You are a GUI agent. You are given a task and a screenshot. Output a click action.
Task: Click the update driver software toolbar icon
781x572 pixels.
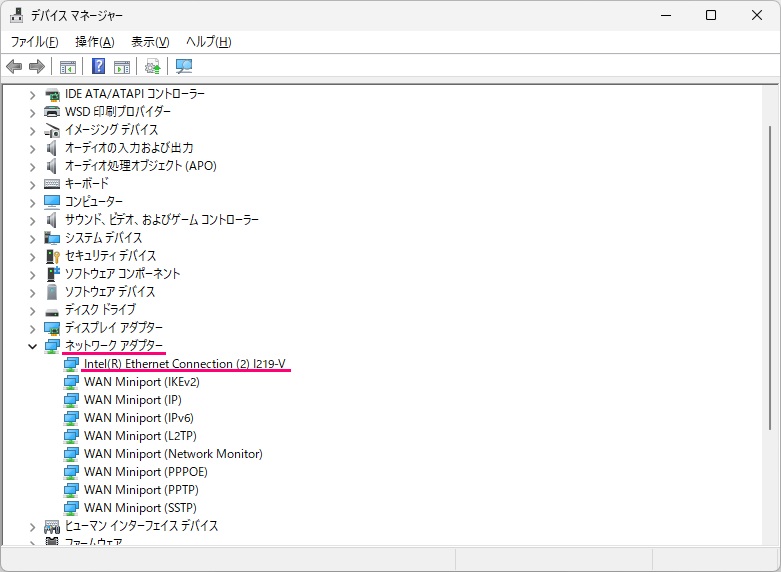[x=152, y=67]
